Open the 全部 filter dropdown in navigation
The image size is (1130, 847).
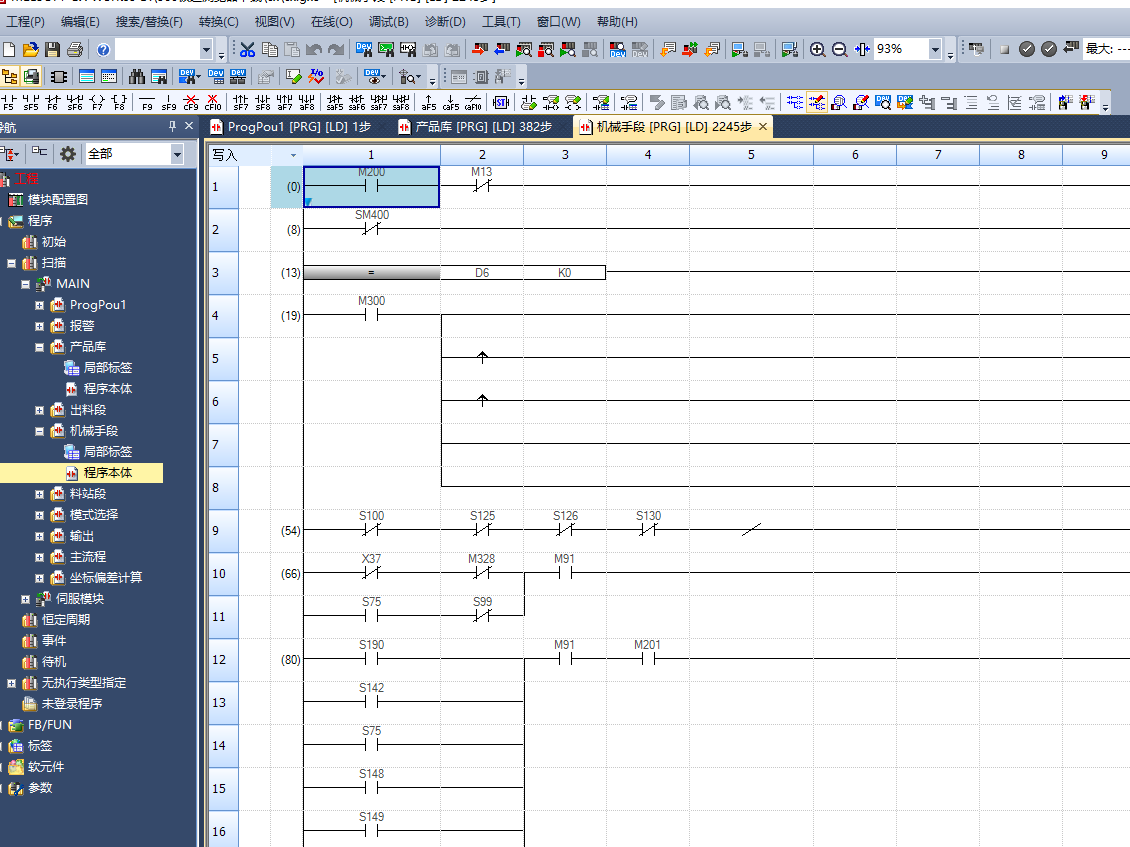pos(177,154)
